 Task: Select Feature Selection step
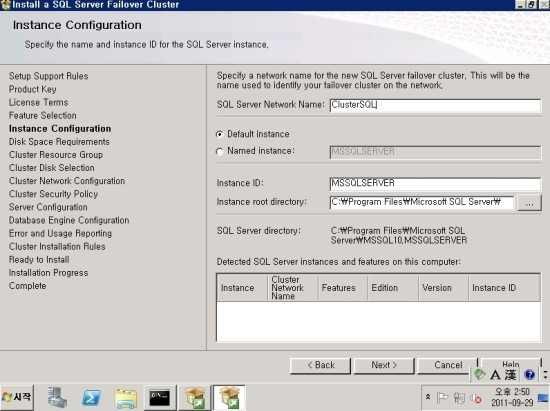[x=42, y=115]
